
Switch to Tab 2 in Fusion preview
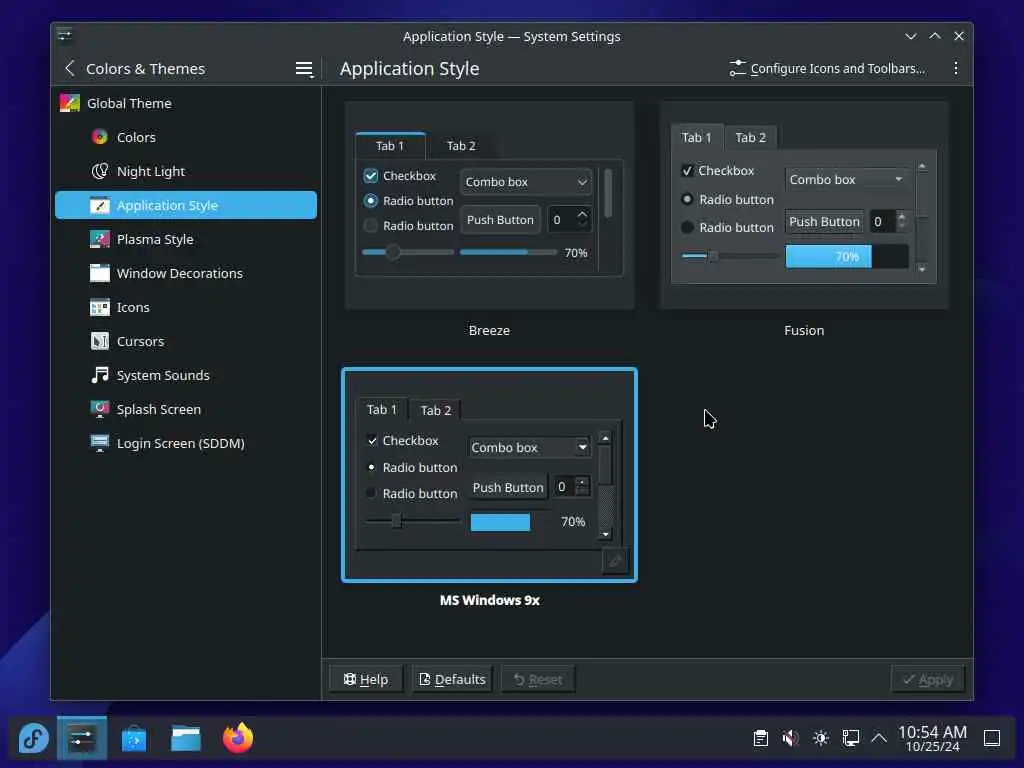point(750,137)
